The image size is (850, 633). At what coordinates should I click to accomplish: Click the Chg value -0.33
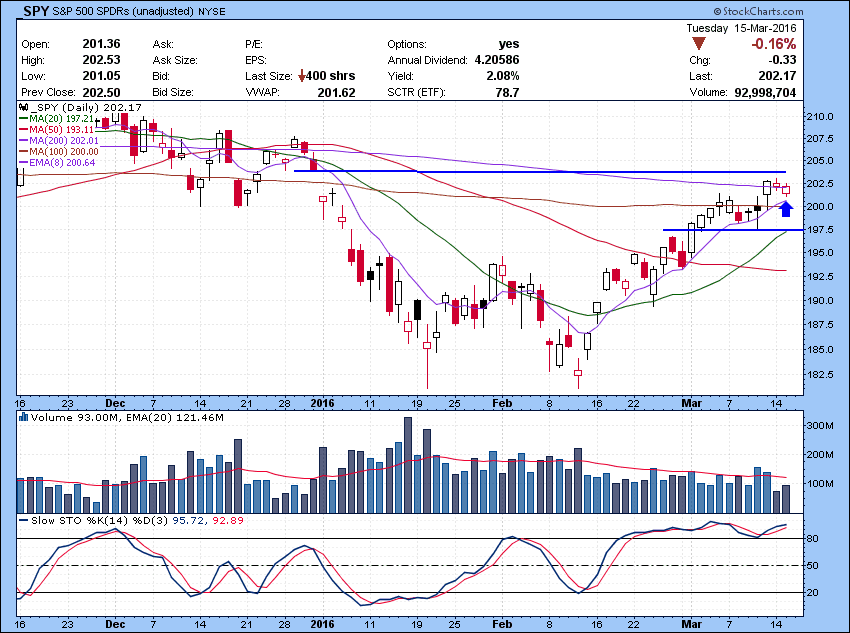click(782, 60)
